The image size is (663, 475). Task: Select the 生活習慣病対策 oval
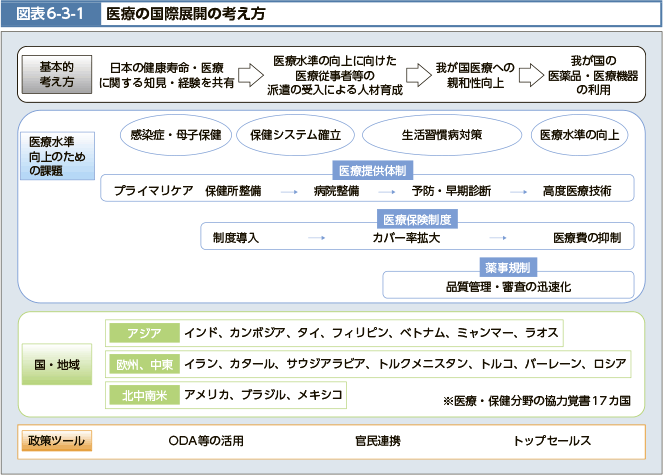tap(442, 134)
